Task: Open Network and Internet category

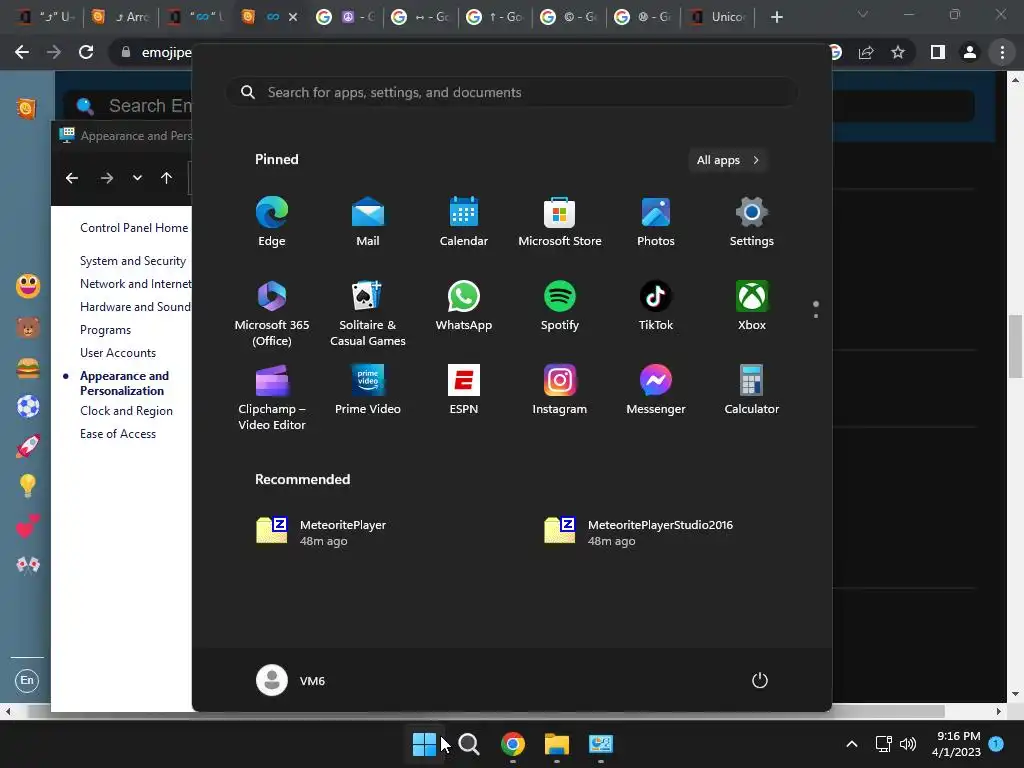Action: [x=136, y=284]
